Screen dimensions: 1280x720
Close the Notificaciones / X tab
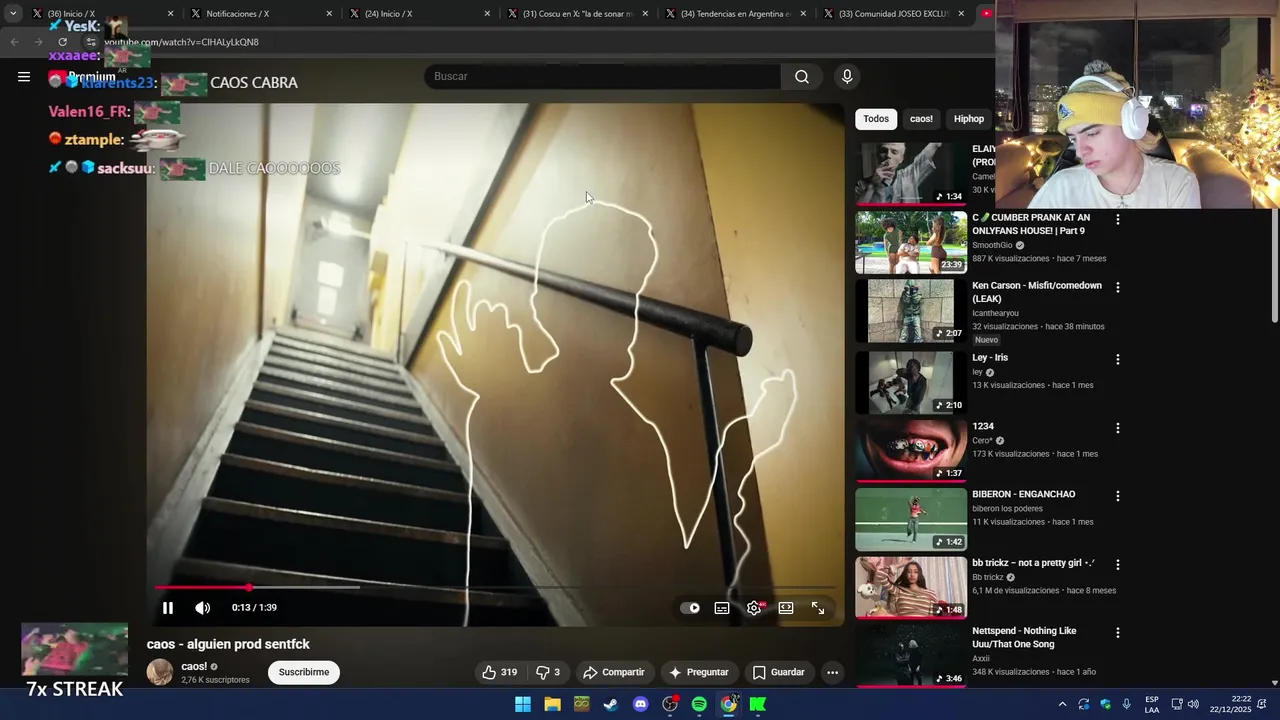329,14
